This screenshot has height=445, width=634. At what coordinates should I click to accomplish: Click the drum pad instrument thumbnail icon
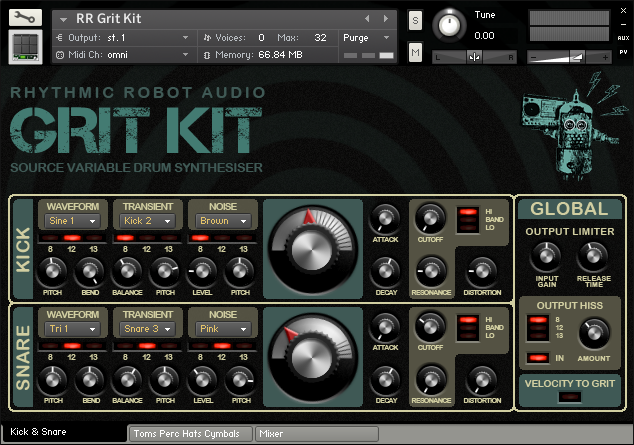pos(25,47)
